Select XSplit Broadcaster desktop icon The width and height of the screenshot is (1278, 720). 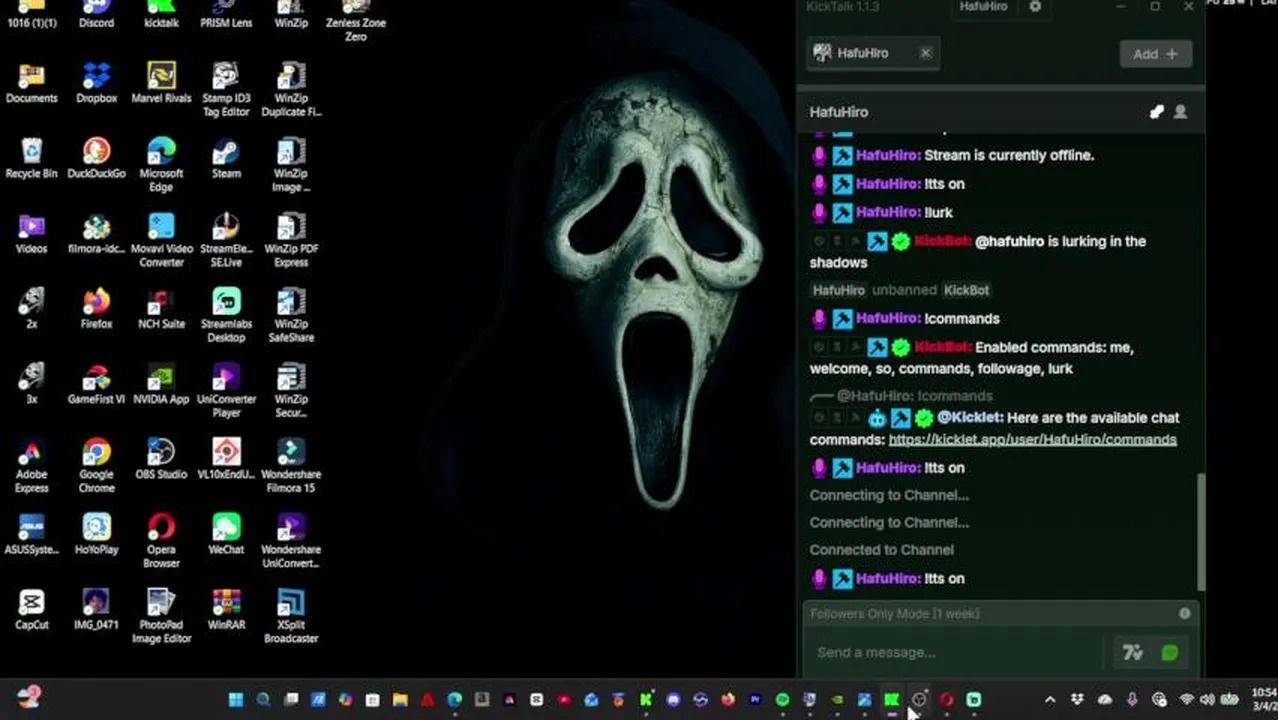click(291, 616)
